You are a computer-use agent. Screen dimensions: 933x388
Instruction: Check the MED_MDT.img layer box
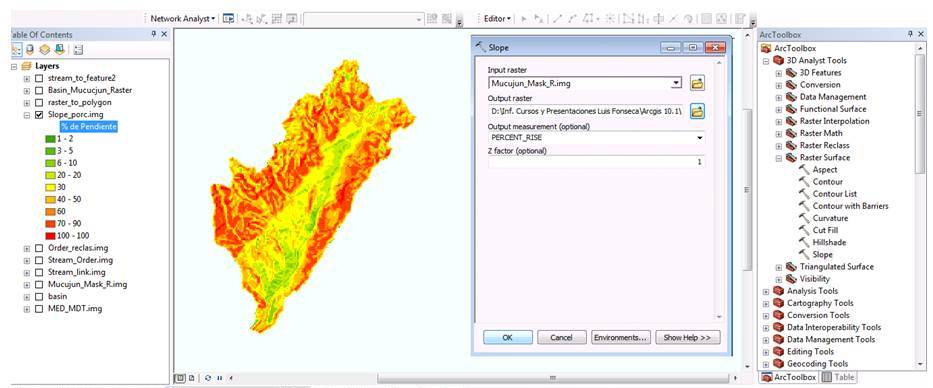pos(39,309)
